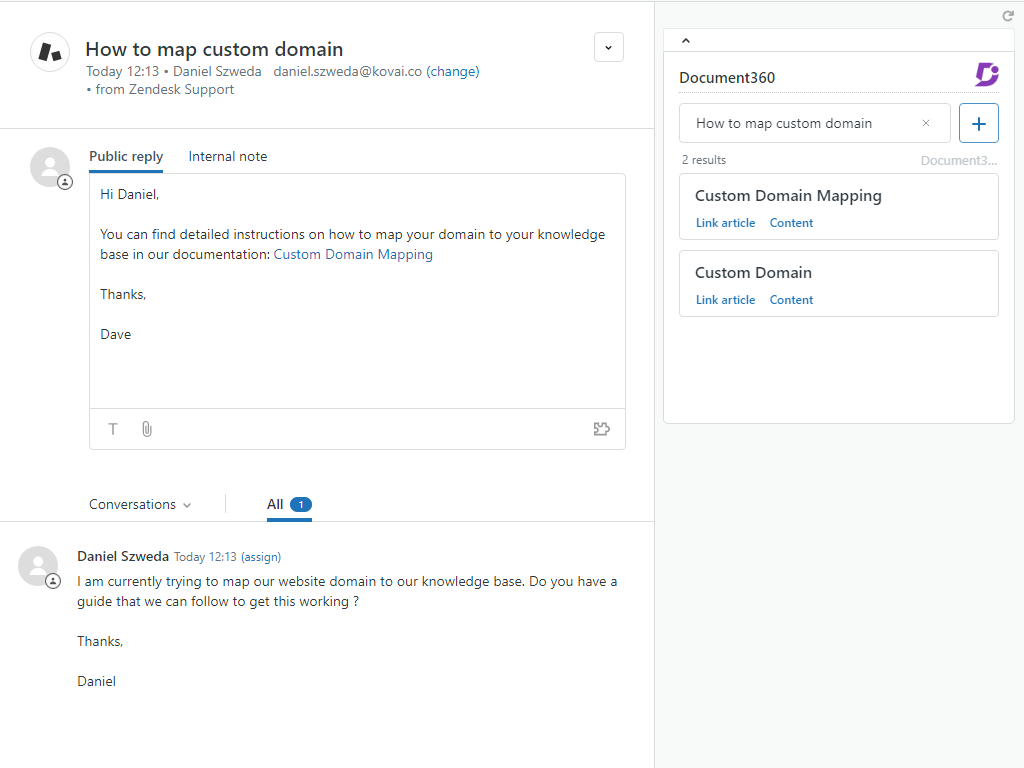Click the Zendesk ticket requester avatar
The height and width of the screenshot is (768, 1024).
tap(49, 53)
